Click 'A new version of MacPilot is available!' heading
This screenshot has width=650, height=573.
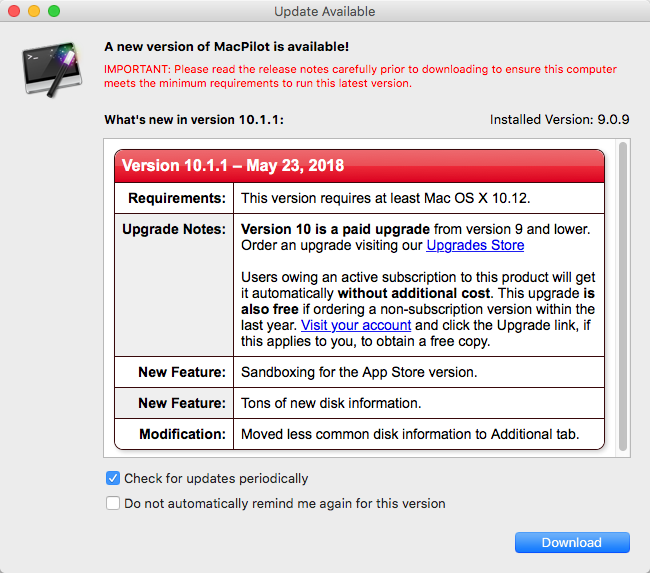point(226,47)
